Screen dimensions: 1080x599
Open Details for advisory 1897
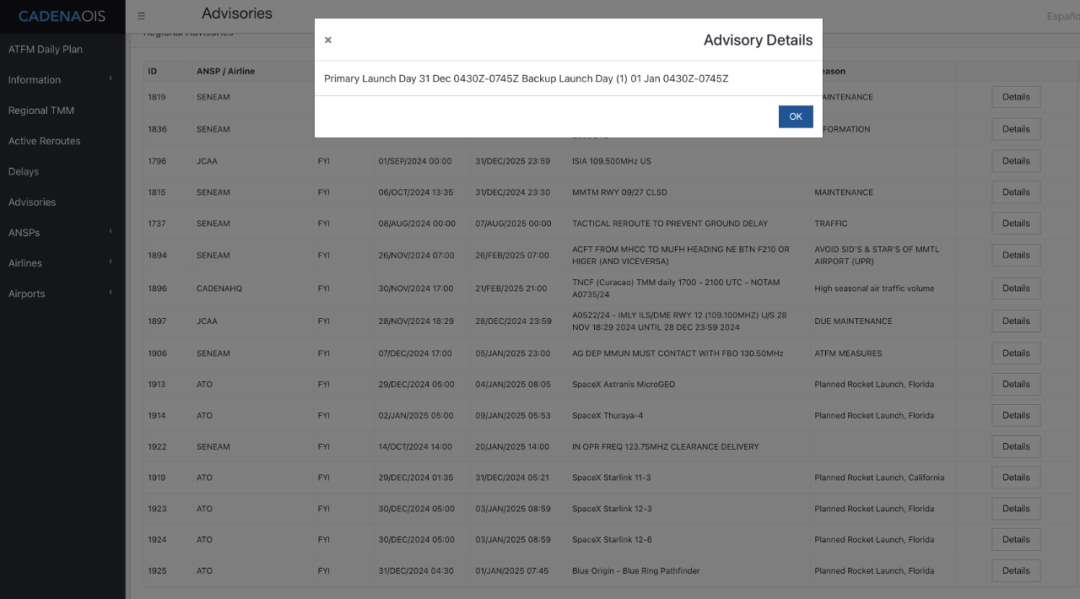[x=1015, y=321]
